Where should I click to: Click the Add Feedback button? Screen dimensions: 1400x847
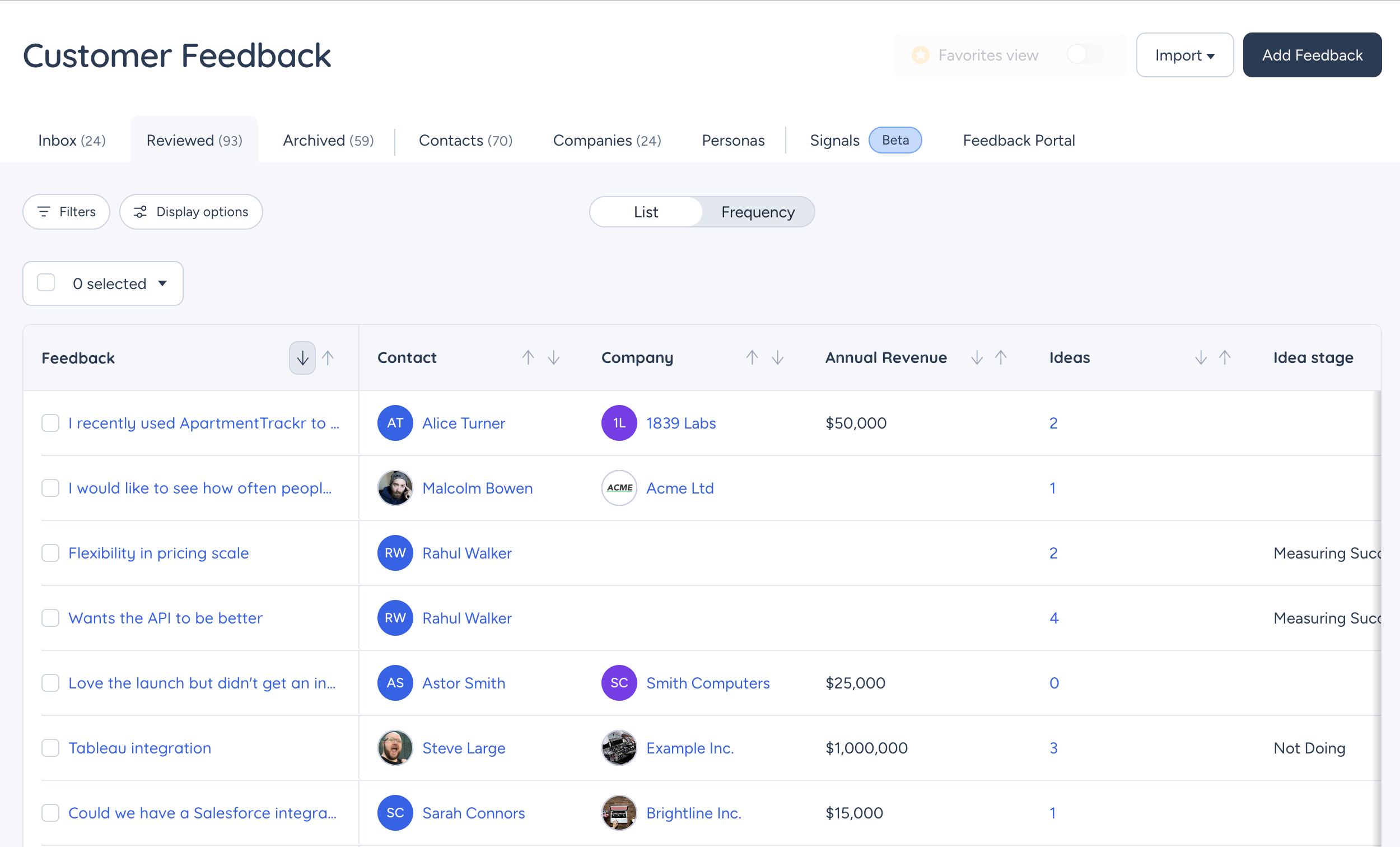pyautogui.click(x=1312, y=54)
